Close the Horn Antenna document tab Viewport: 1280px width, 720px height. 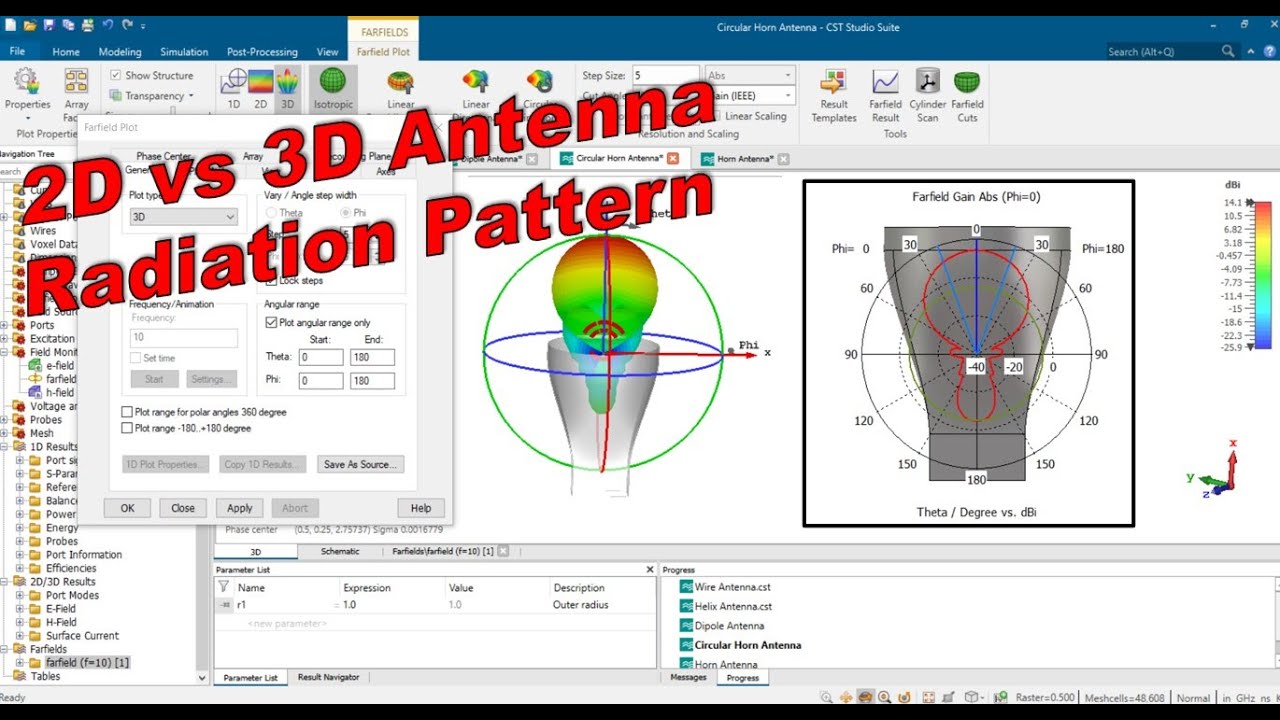[783, 158]
